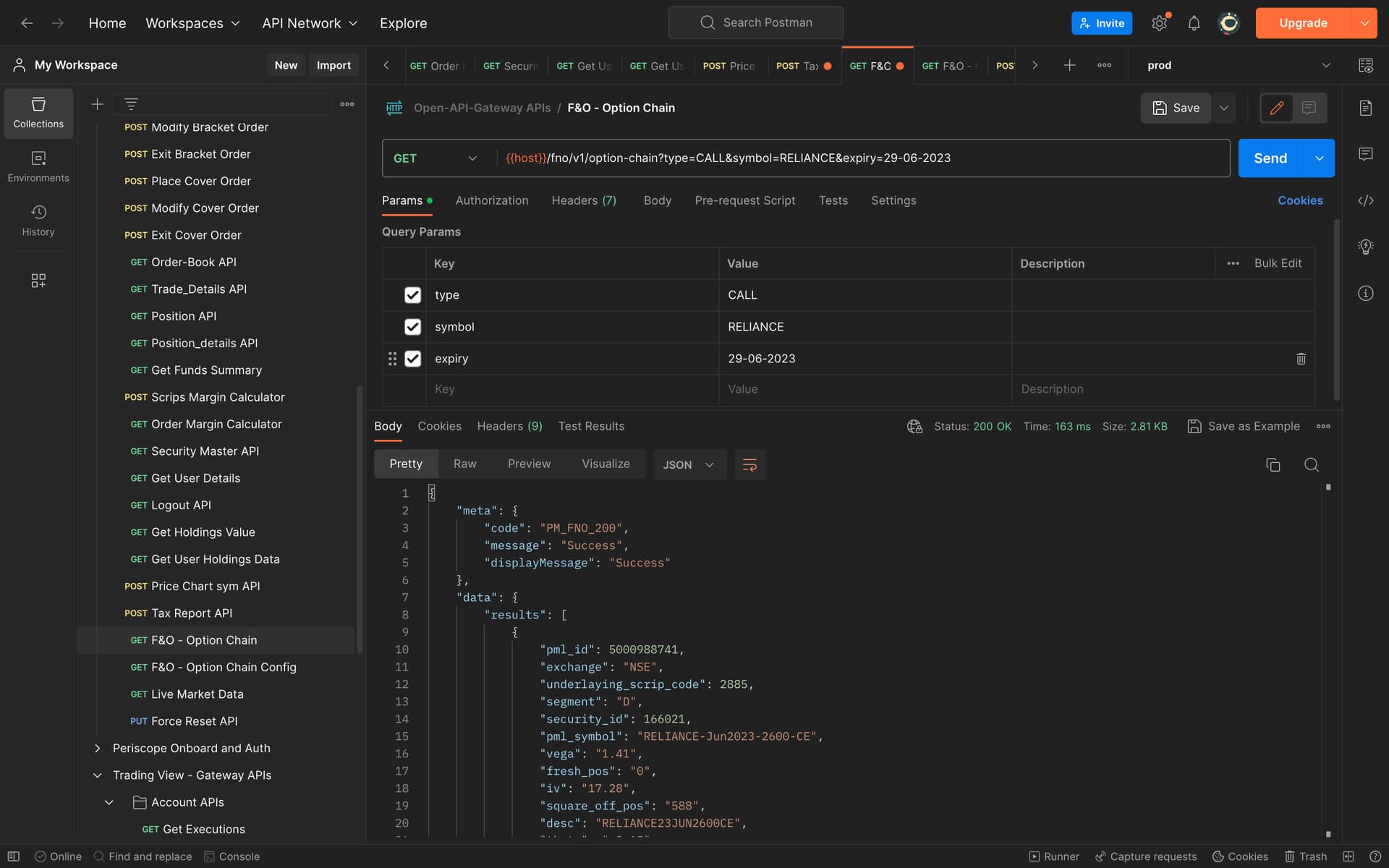
Task: Click the blue Send button
Action: click(x=1270, y=158)
